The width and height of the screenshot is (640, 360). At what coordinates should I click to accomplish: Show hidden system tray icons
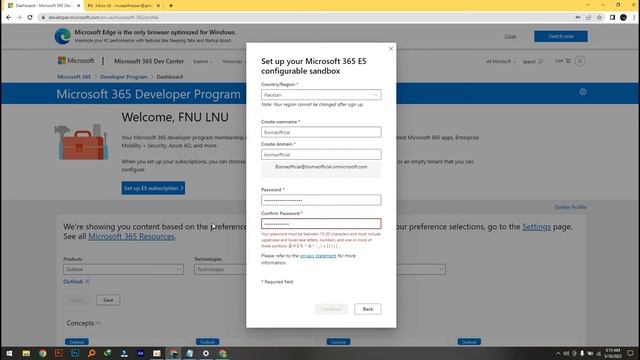point(558,353)
